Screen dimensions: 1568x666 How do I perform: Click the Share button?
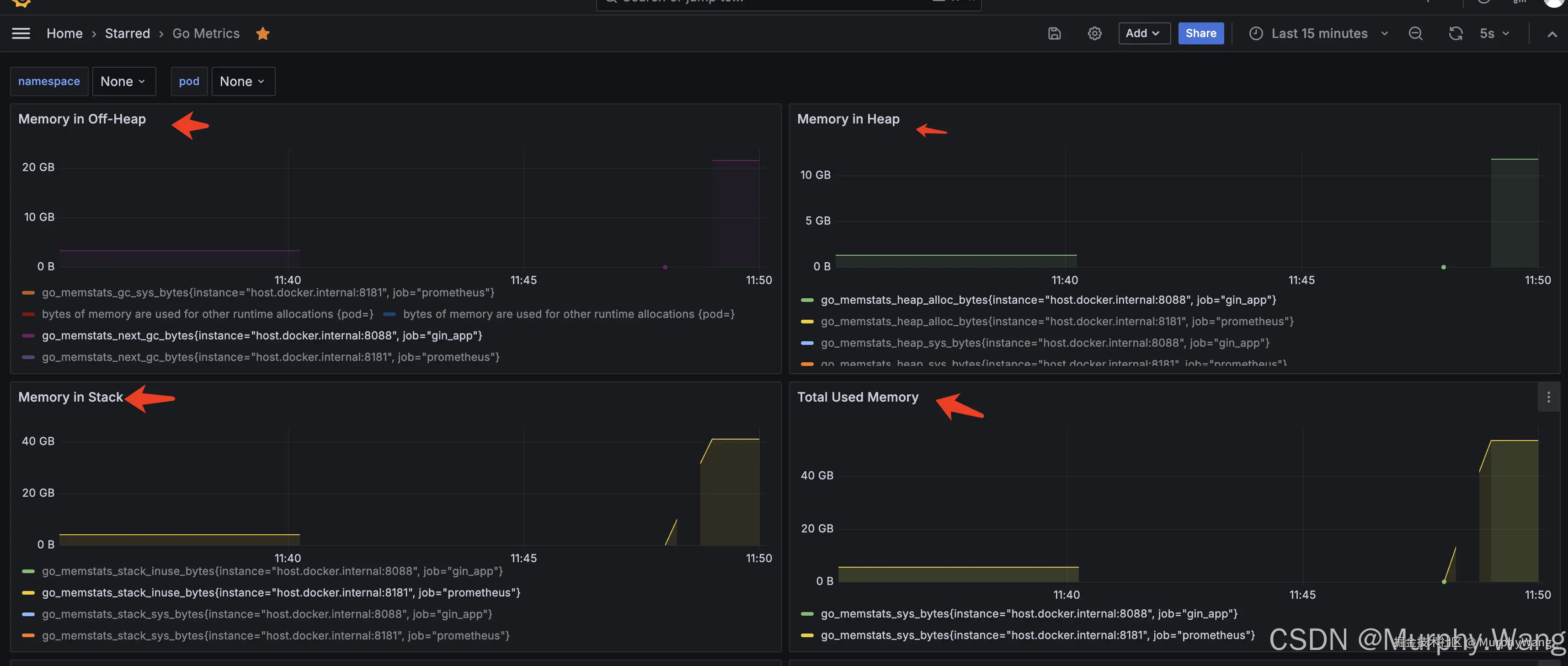(x=1200, y=33)
